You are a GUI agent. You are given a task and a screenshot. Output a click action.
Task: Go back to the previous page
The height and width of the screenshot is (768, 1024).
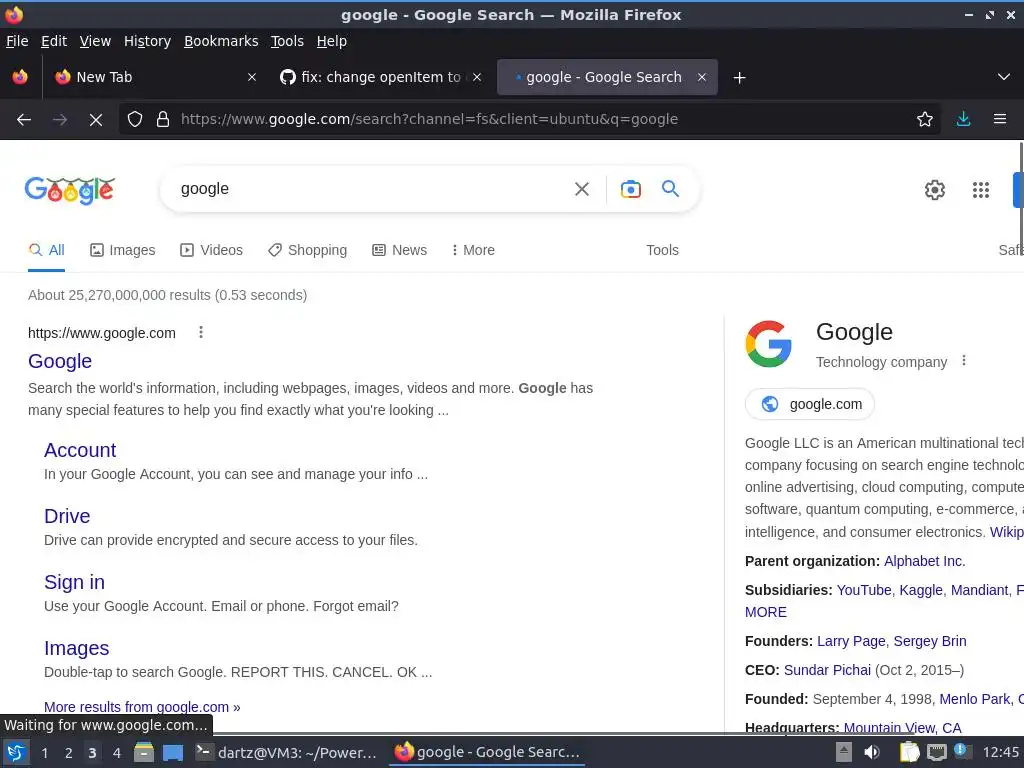pos(24,120)
